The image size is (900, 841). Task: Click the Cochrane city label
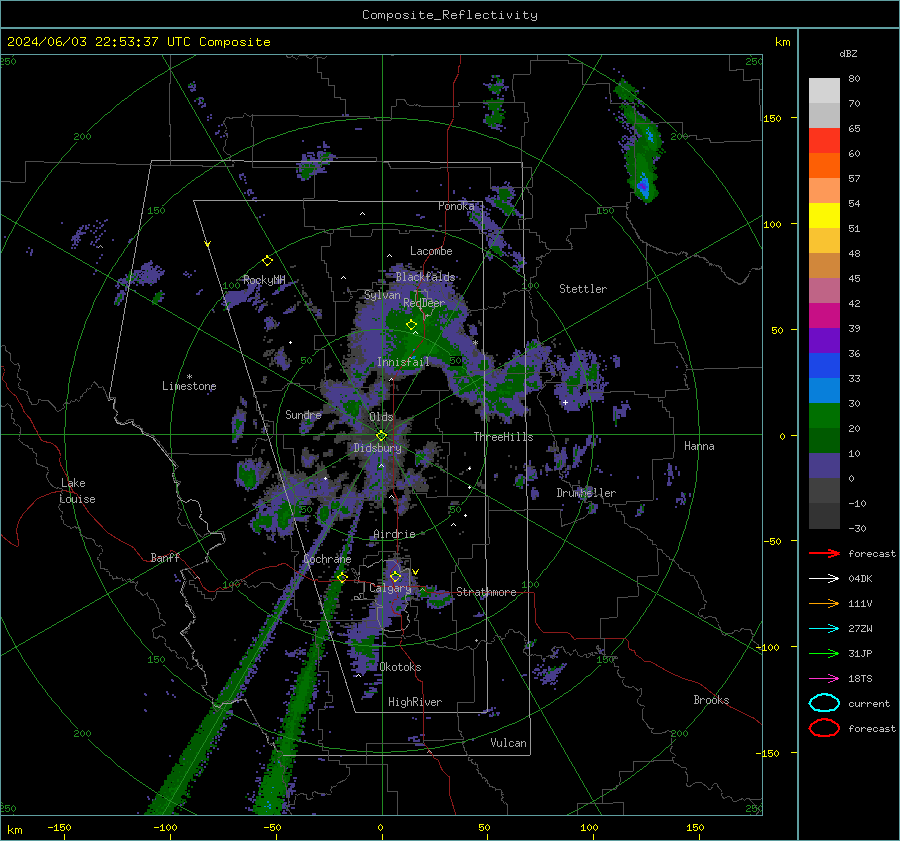click(327, 559)
